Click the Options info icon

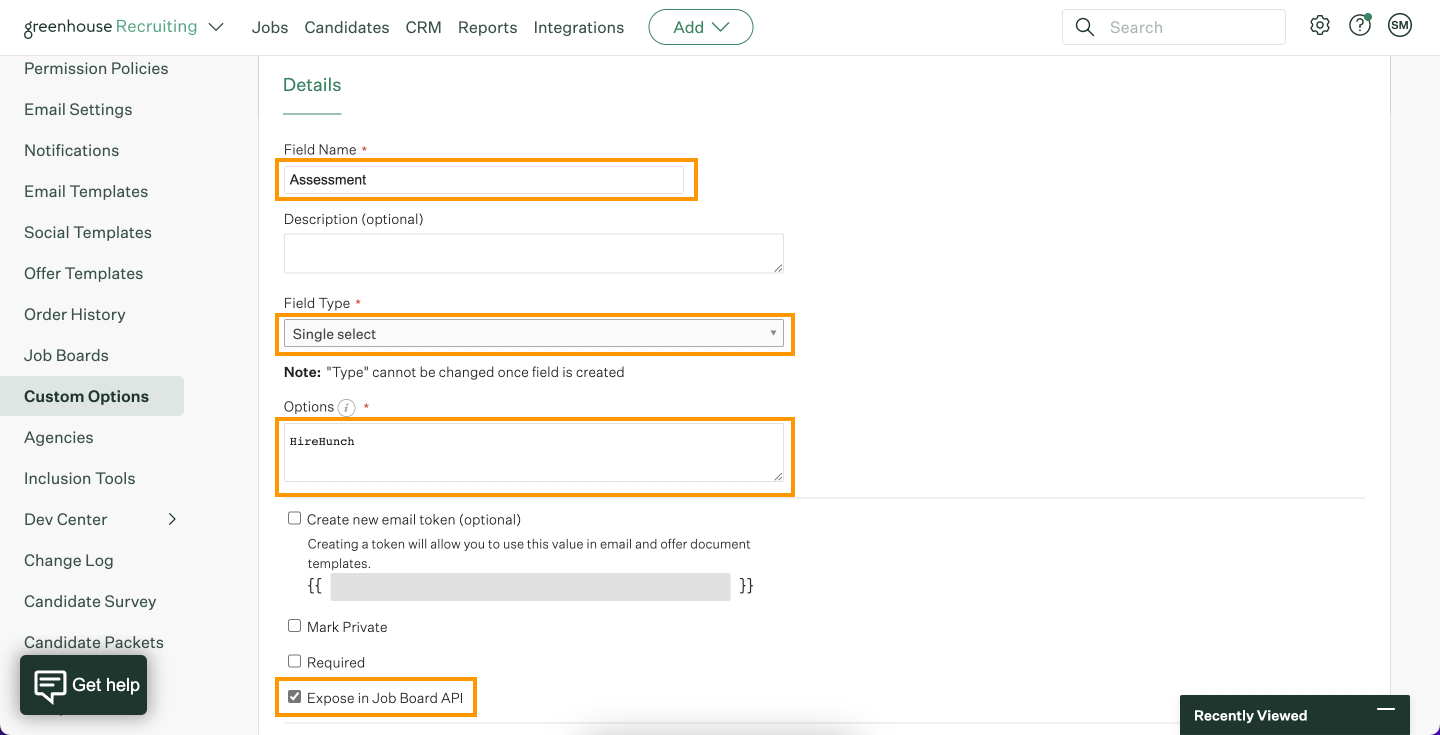click(x=347, y=408)
